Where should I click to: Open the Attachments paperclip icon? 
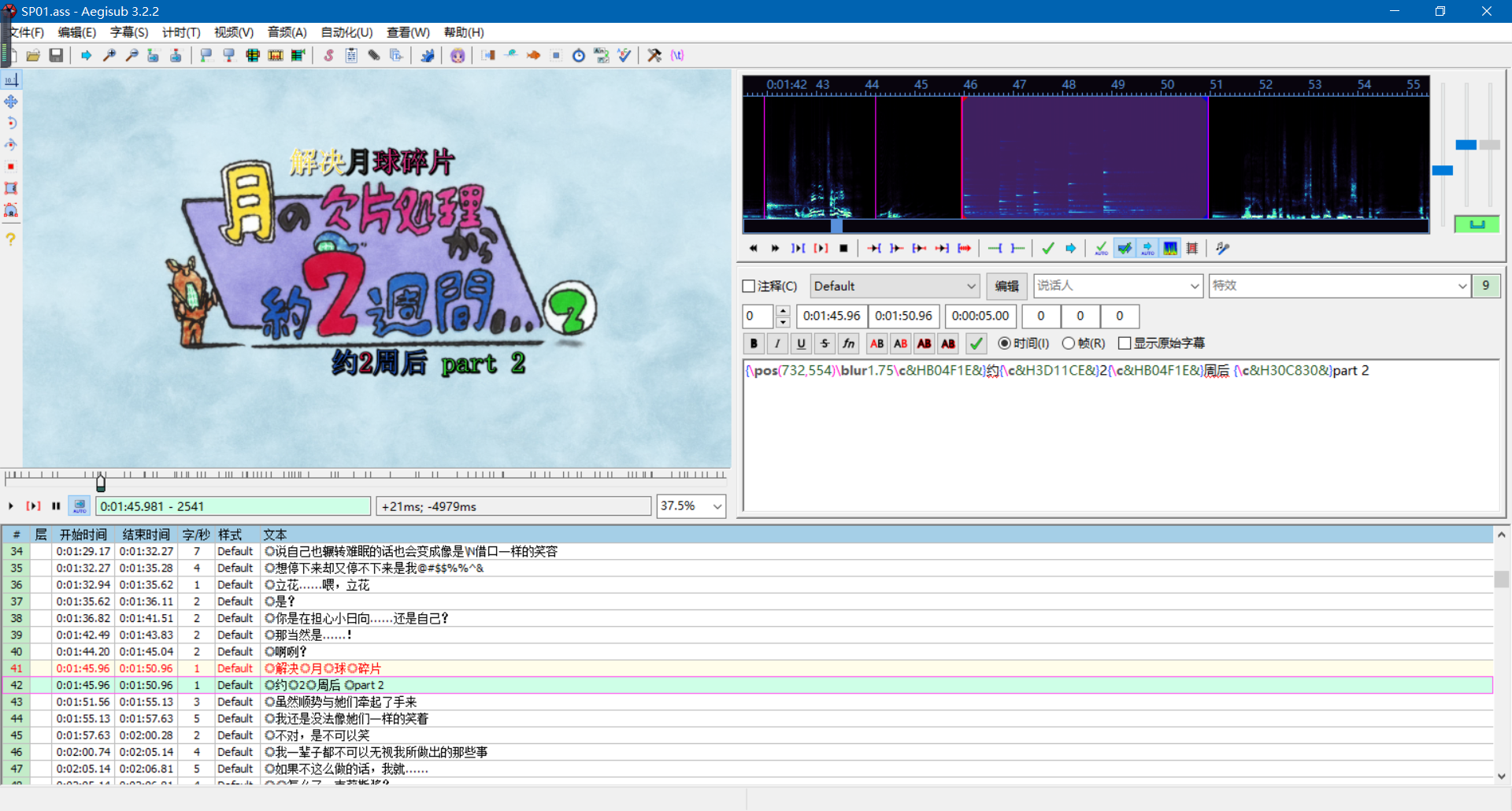pyautogui.click(x=374, y=55)
